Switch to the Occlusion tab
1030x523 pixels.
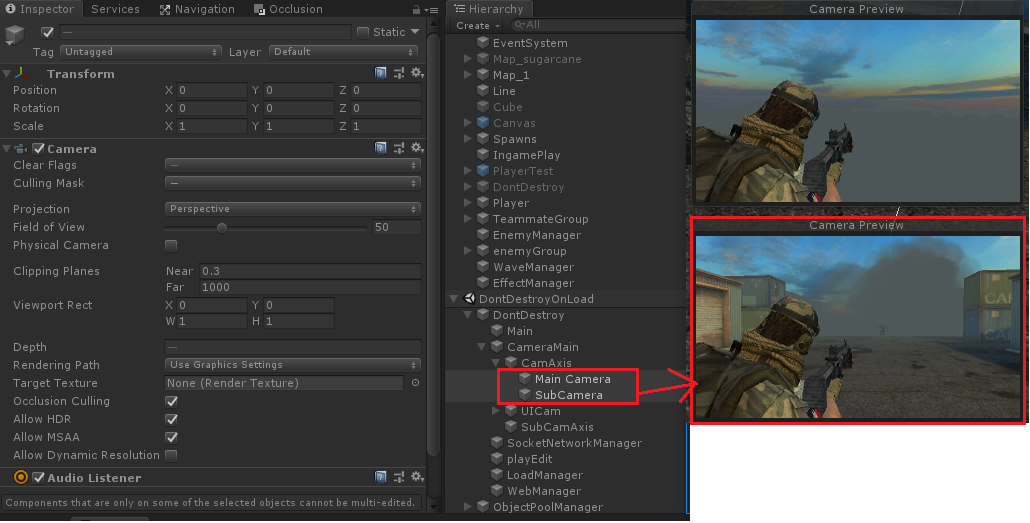pos(288,9)
